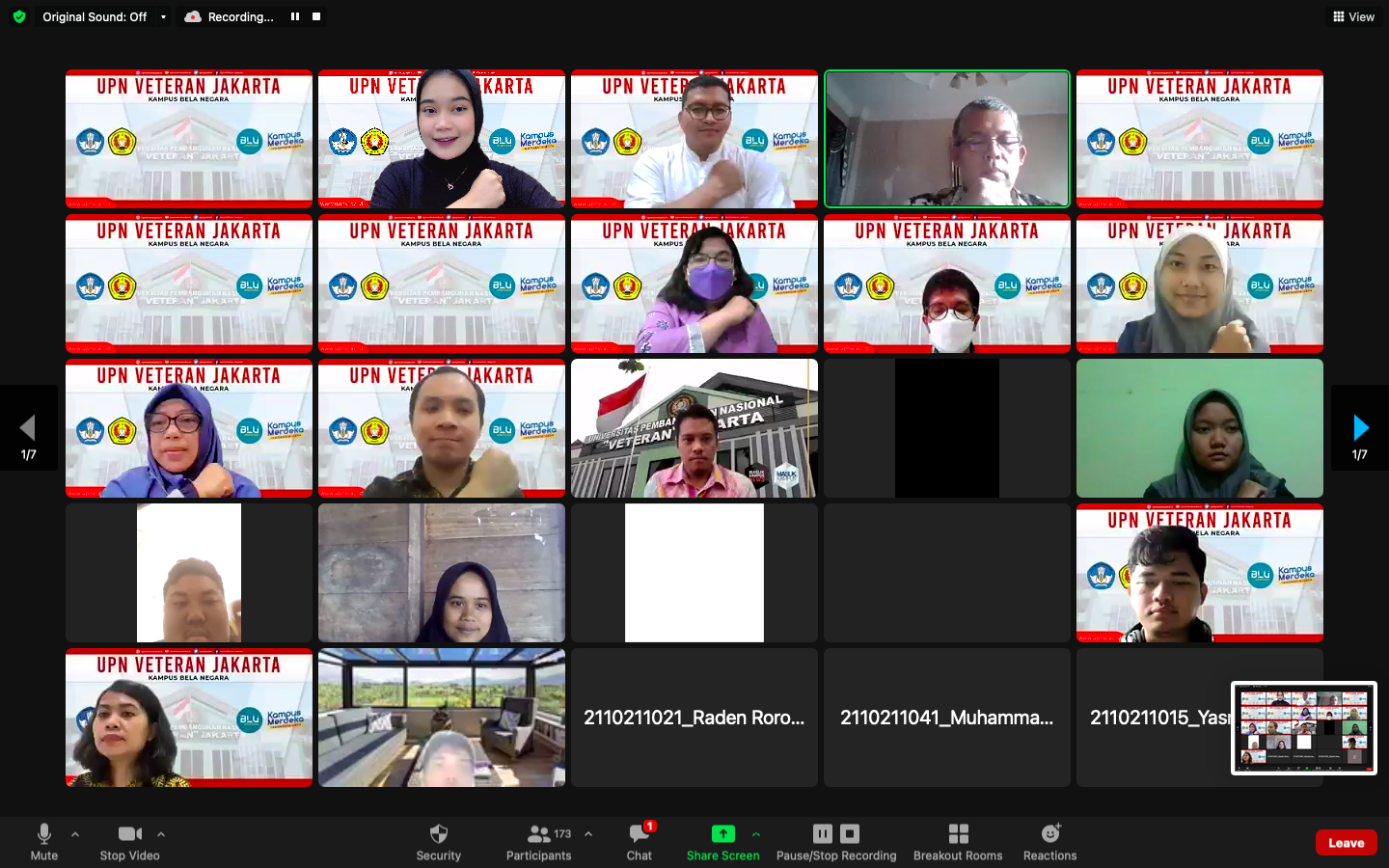Click Pause/Stop Recording in the toolbar

click(x=835, y=841)
